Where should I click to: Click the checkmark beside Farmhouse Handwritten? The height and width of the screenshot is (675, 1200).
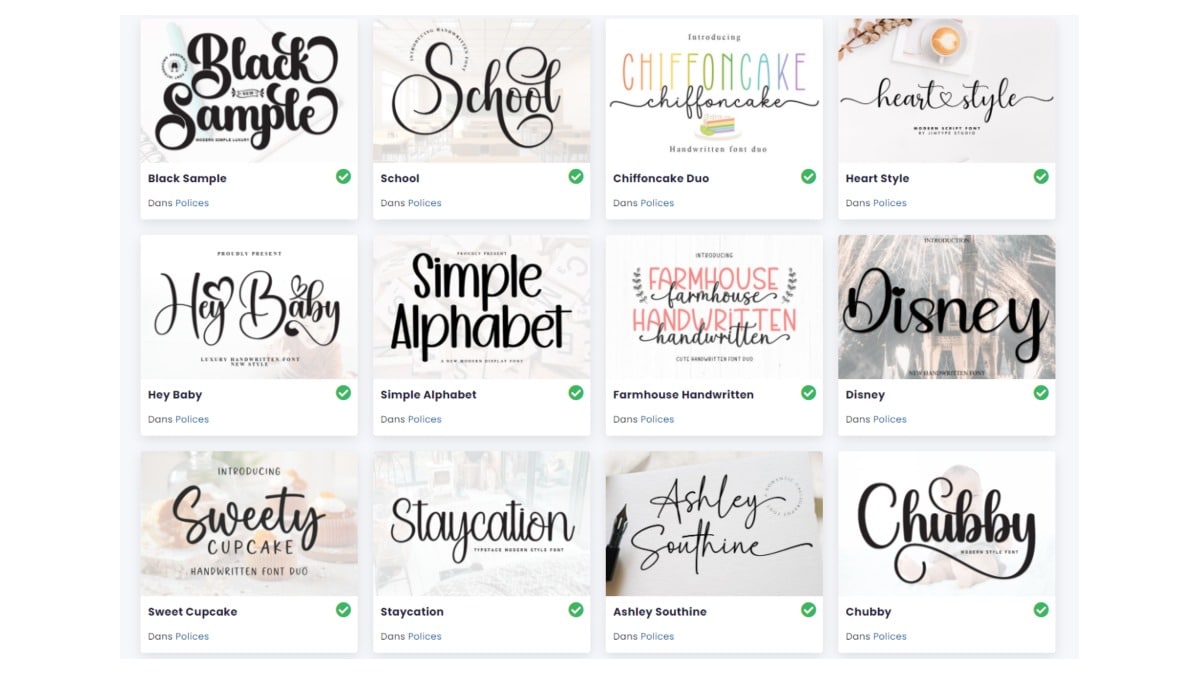[x=808, y=392]
